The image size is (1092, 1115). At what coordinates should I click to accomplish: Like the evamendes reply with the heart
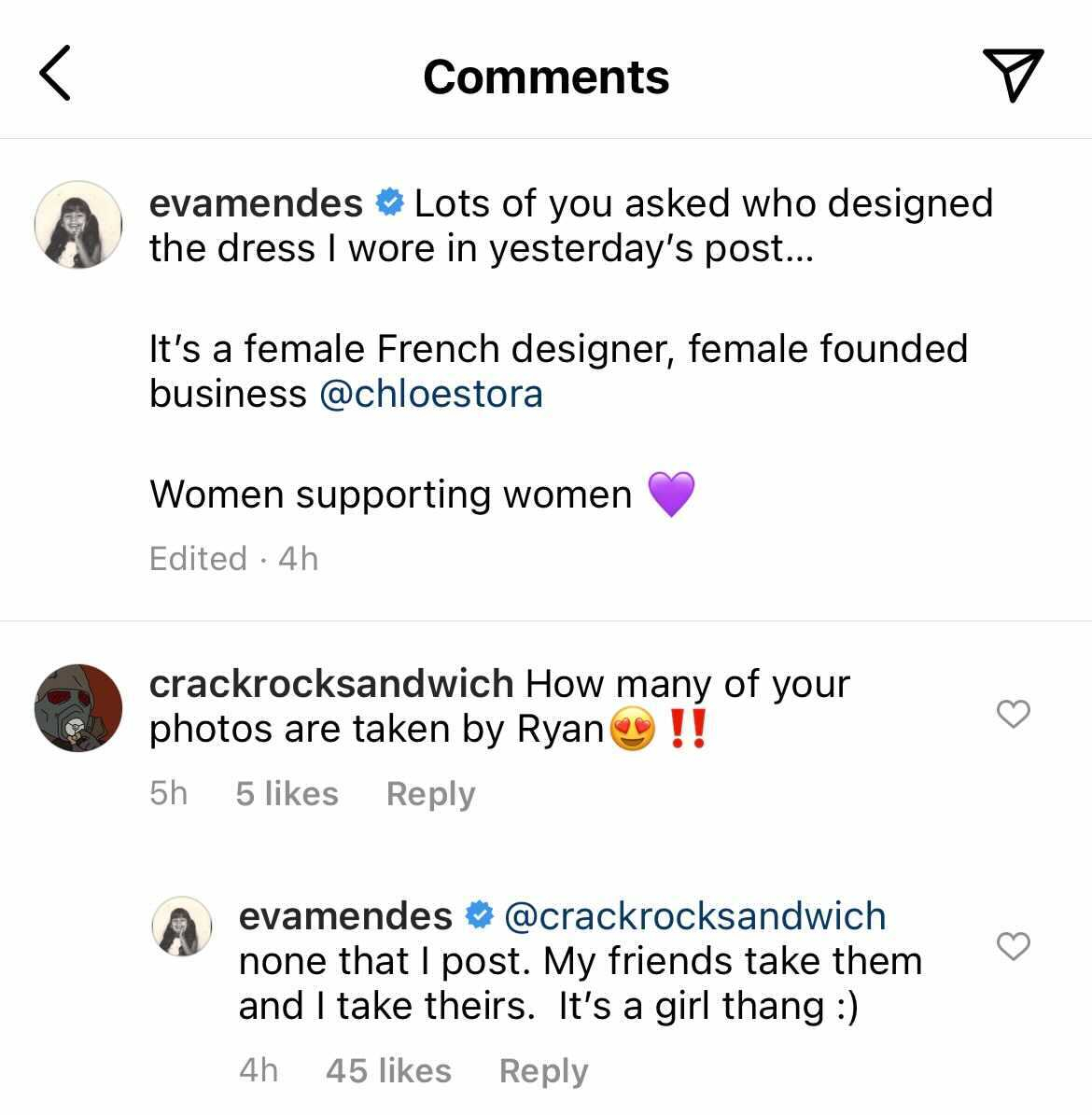pyautogui.click(x=1014, y=947)
